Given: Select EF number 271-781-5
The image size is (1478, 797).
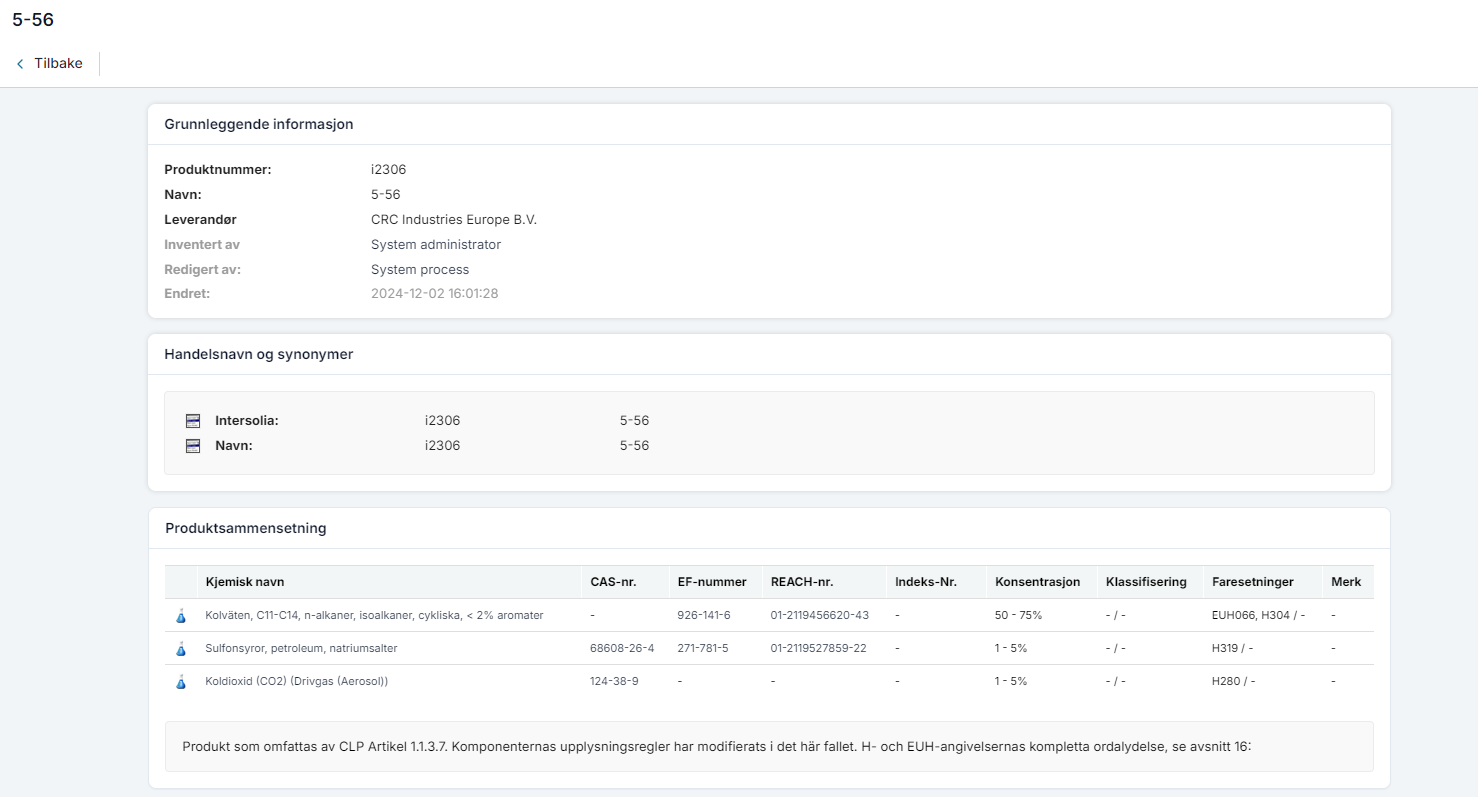Looking at the screenshot, I should [703, 649].
